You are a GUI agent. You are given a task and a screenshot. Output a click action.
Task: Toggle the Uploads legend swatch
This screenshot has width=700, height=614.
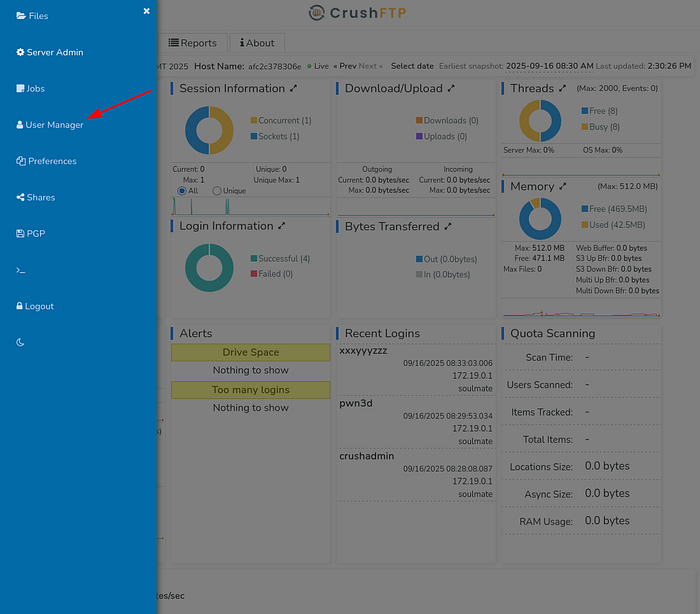[419, 136]
